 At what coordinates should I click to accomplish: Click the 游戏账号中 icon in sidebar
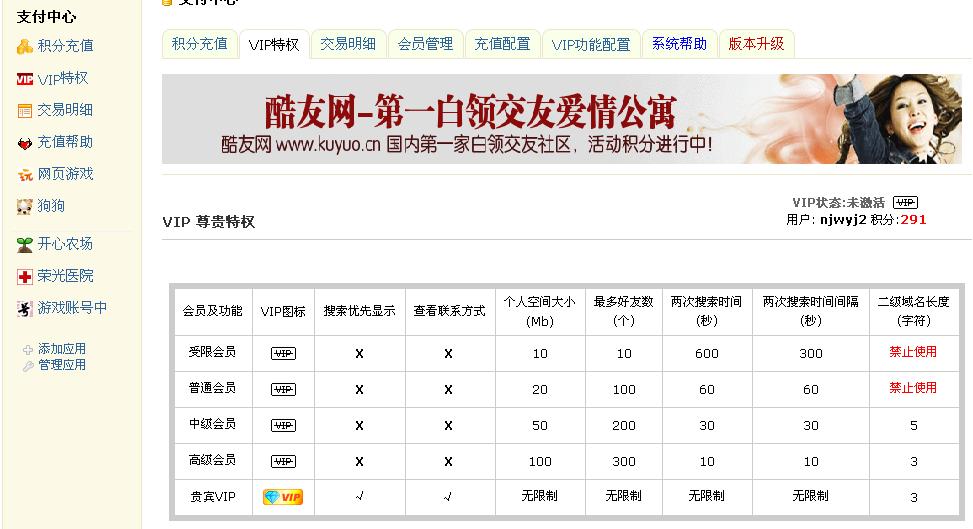pos(25,309)
